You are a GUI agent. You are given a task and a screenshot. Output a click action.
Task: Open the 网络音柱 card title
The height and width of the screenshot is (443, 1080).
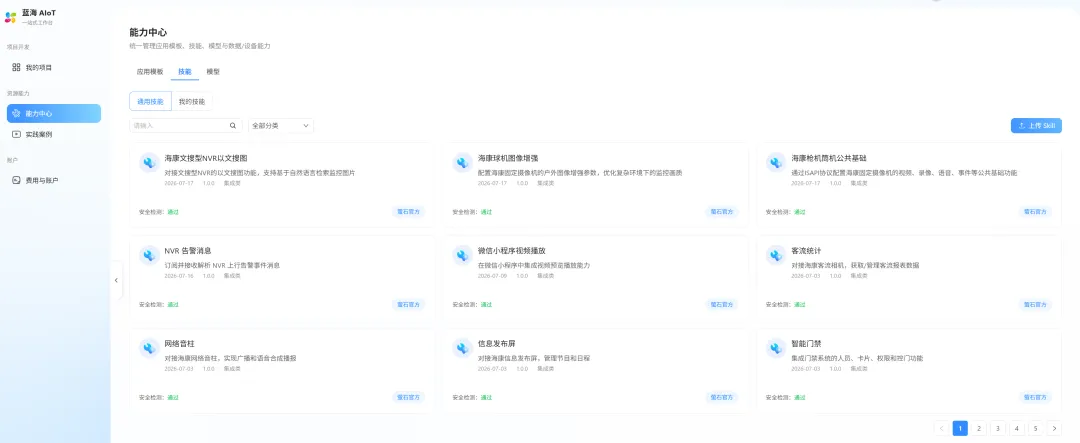tap(179, 343)
